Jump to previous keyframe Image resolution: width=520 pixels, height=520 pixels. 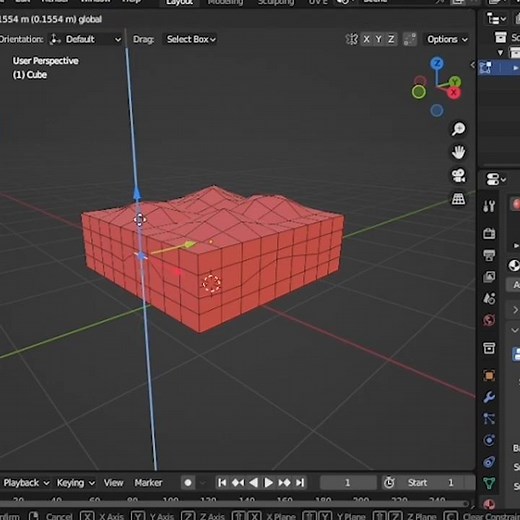[238, 483]
